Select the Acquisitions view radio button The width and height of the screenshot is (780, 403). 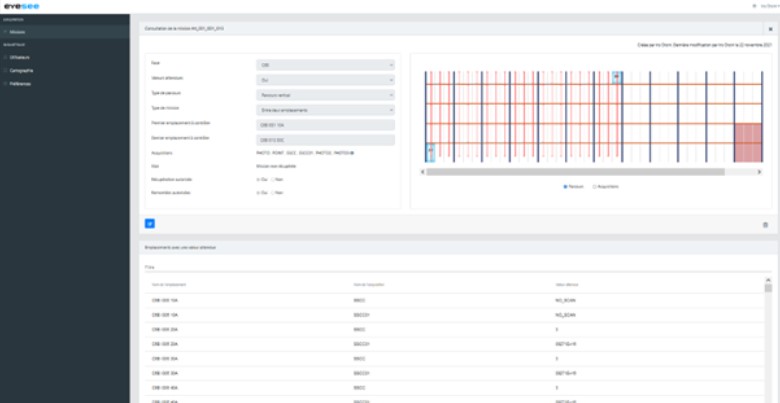(594, 187)
